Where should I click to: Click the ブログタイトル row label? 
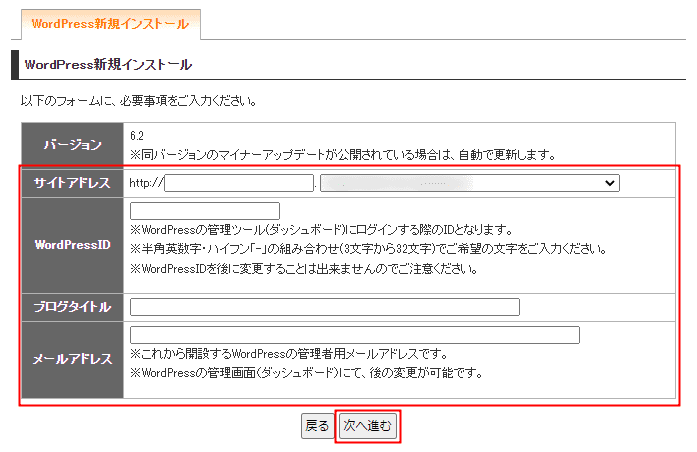pos(72,307)
